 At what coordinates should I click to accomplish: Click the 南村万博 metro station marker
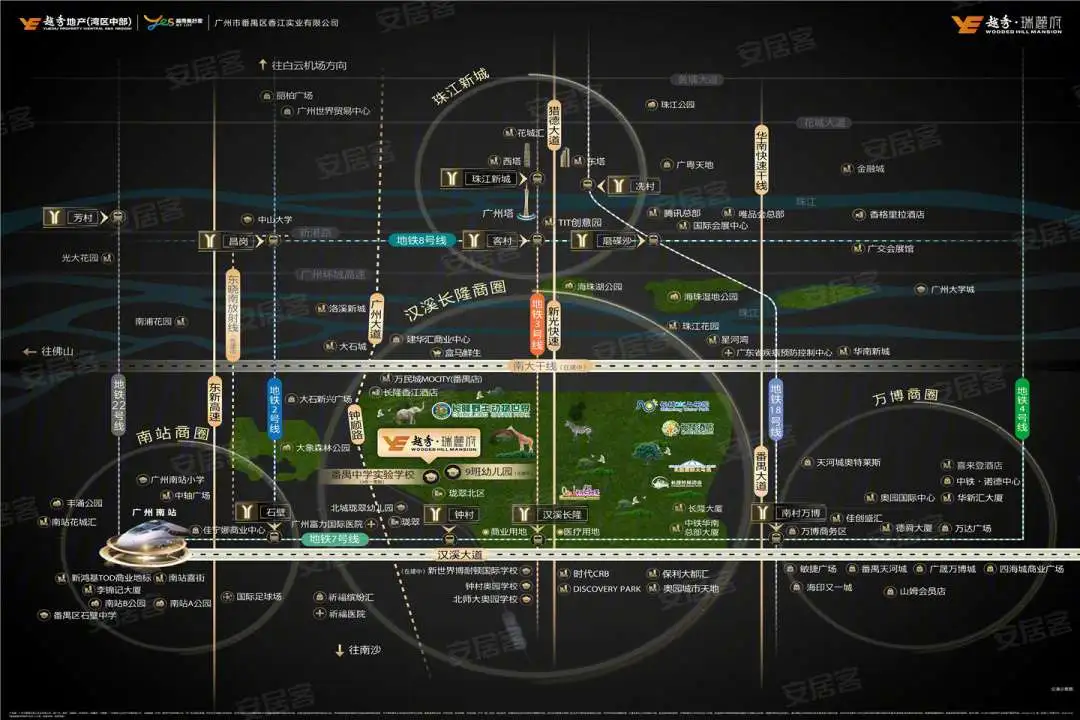click(x=791, y=513)
